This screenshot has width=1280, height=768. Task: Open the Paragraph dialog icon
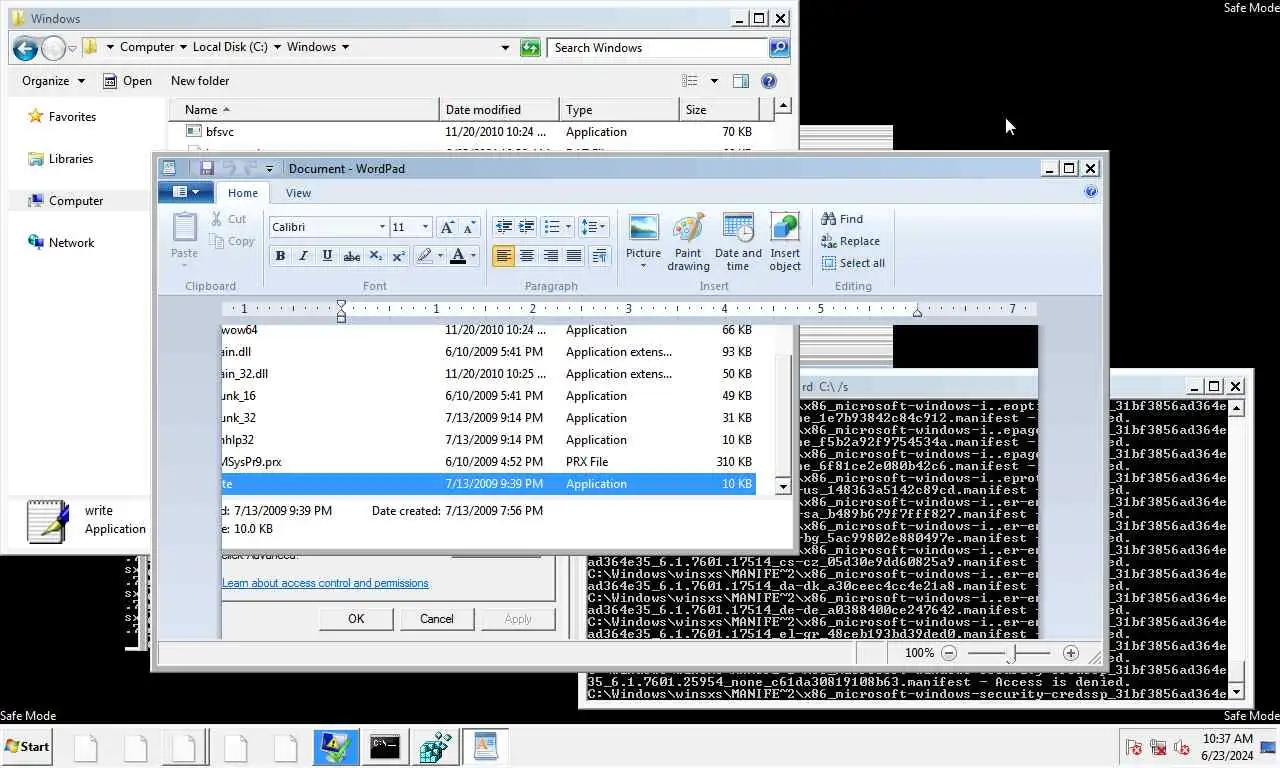click(599, 256)
